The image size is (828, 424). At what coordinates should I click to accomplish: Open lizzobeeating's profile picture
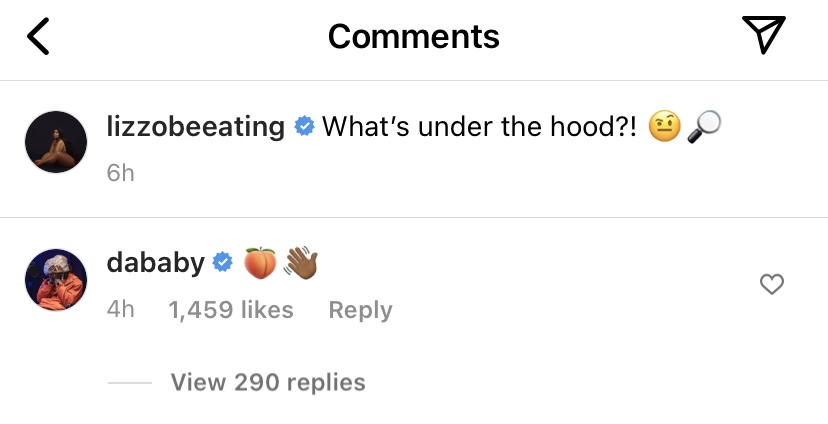point(56,142)
